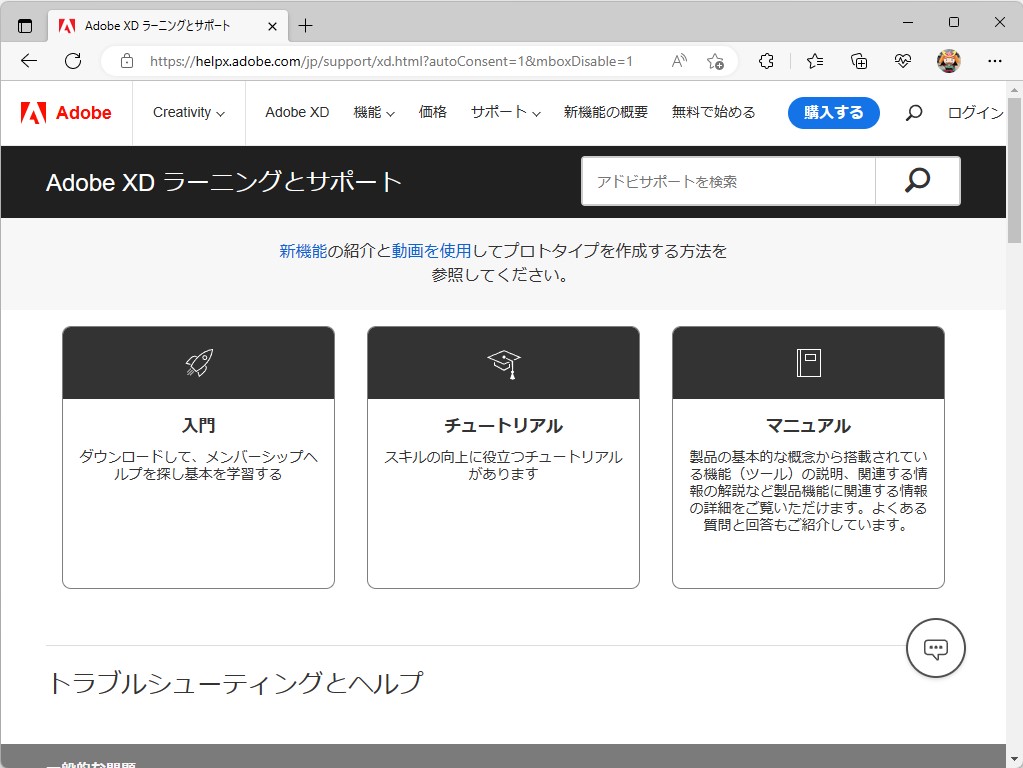Click ログイン in the header
The width and height of the screenshot is (1023, 768).
click(974, 113)
